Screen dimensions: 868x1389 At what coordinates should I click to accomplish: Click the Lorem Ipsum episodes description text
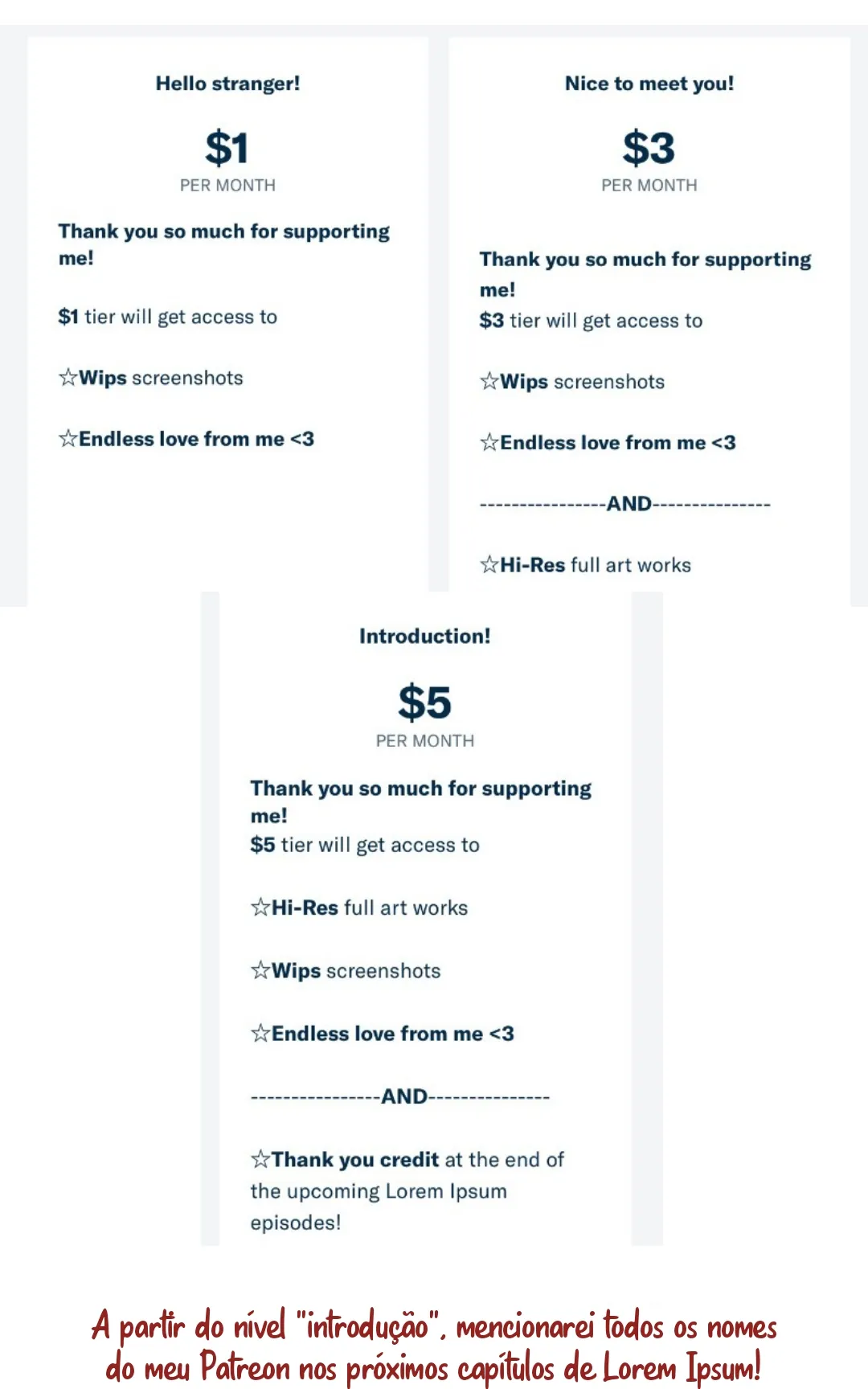407,1190
